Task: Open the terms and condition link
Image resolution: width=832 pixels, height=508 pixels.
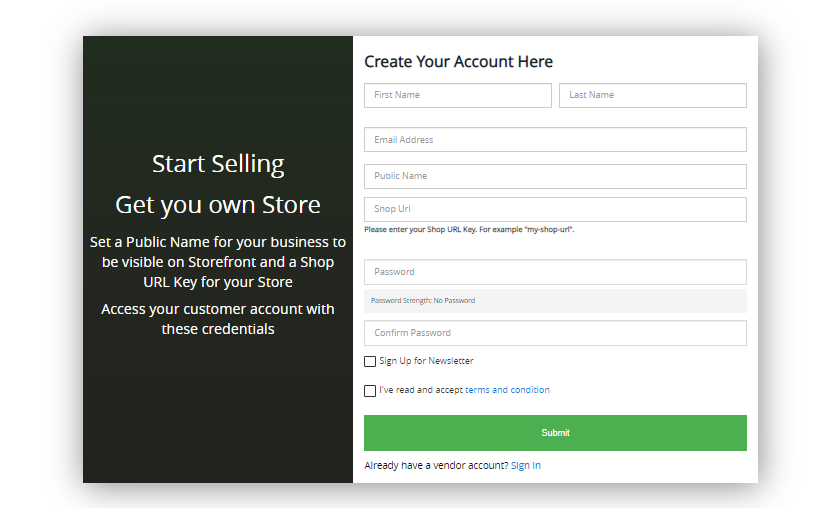Action: [507, 390]
